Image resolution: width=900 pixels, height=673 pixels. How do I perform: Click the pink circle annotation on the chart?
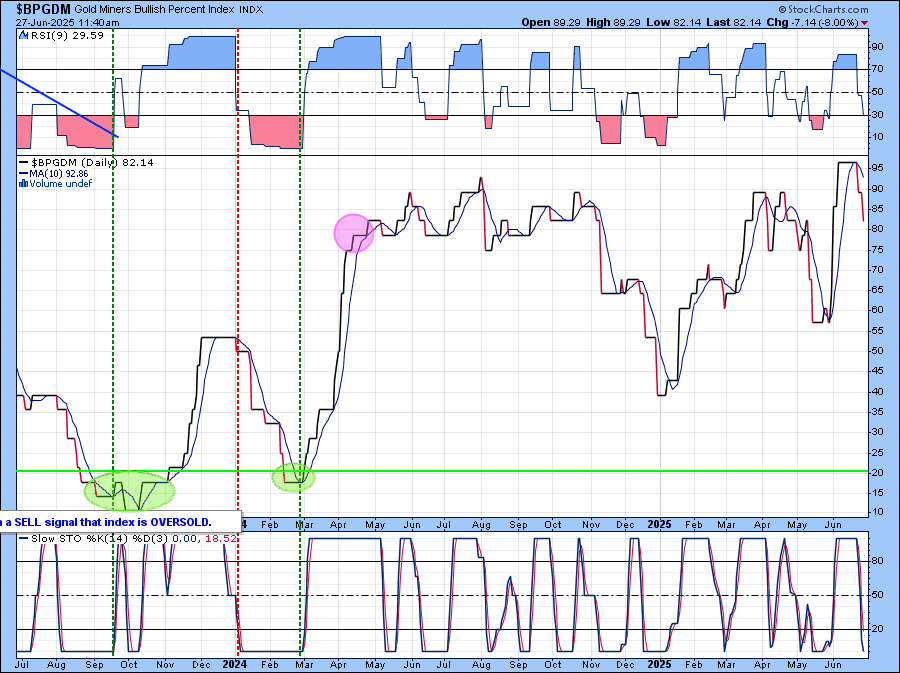pyautogui.click(x=353, y=232)
